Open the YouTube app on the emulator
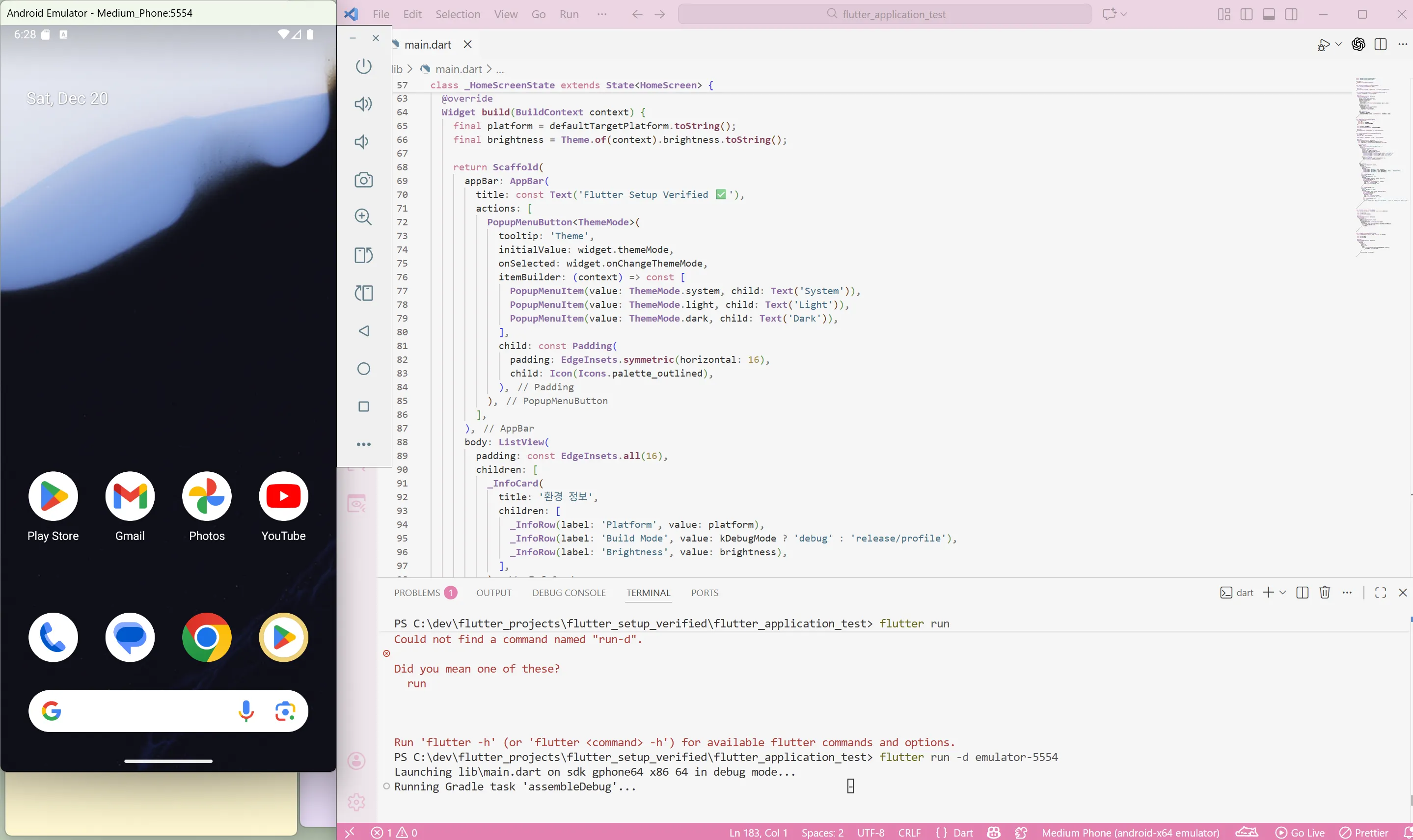 [283, 496]
